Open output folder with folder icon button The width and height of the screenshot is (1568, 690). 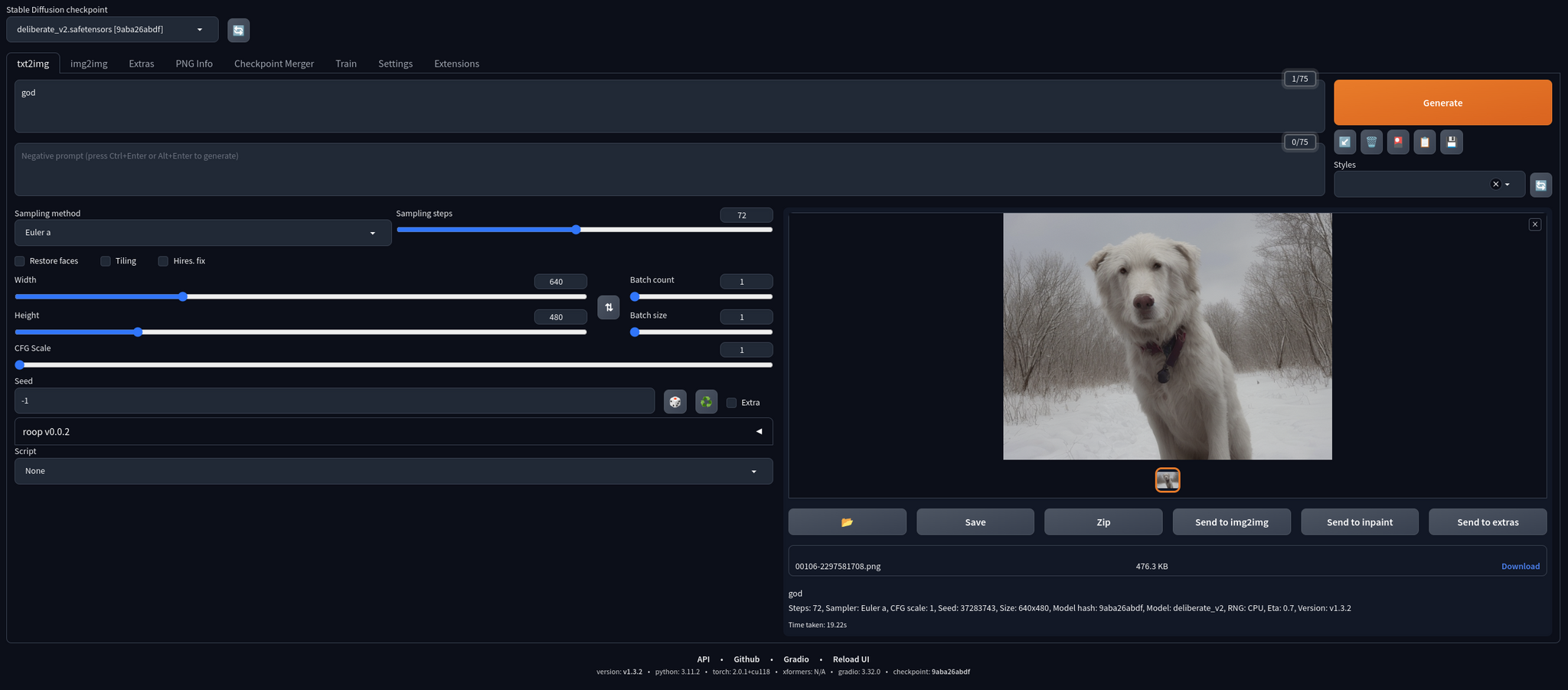pyautogui.click(x=847, y=522)
